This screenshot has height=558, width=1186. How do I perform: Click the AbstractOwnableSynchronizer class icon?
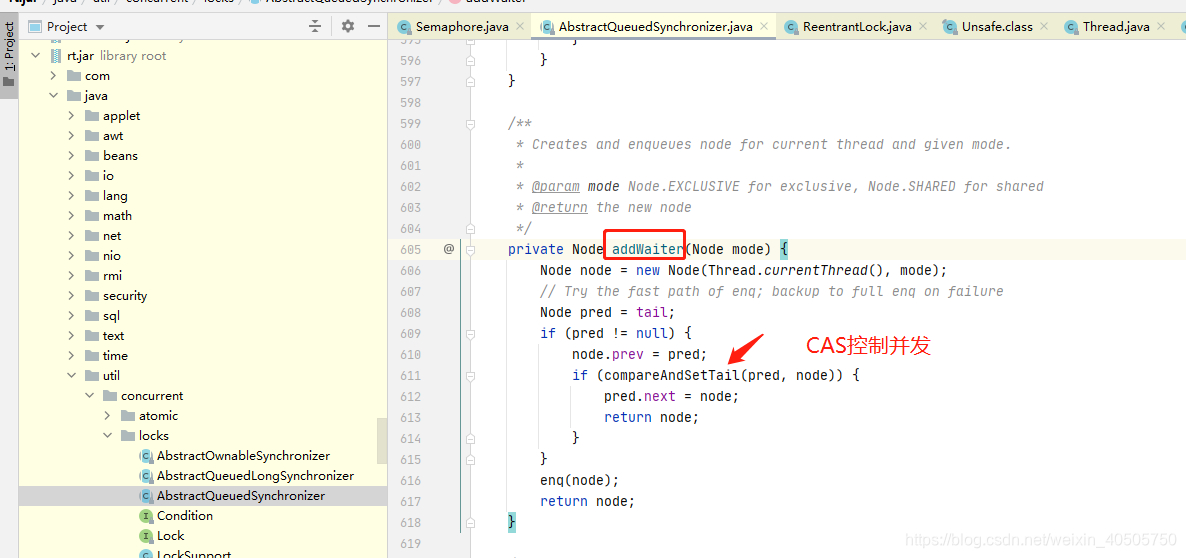(x=146, y=456)
